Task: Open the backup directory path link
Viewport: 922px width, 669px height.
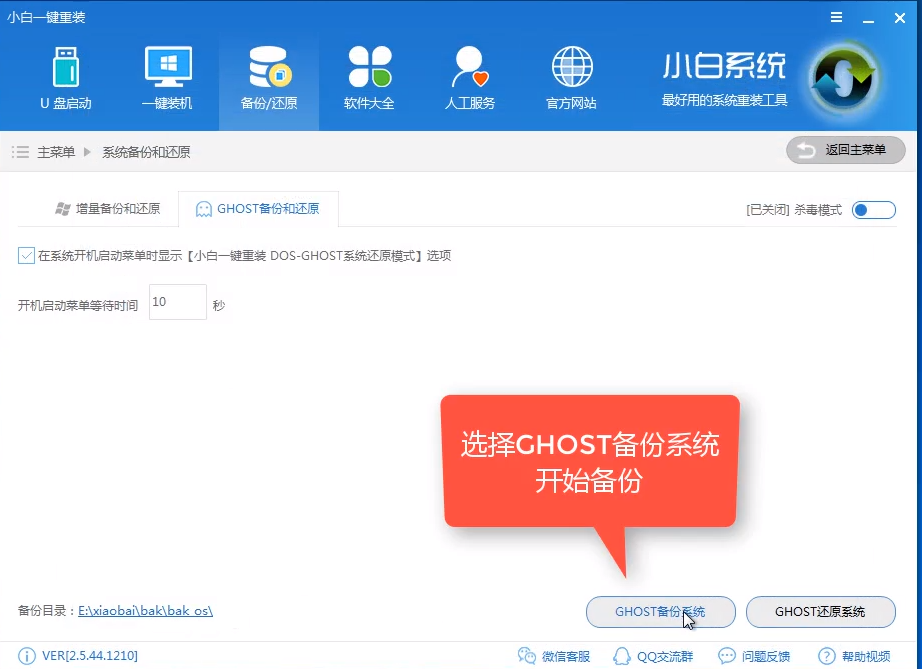Action: [x=144, y=608]
